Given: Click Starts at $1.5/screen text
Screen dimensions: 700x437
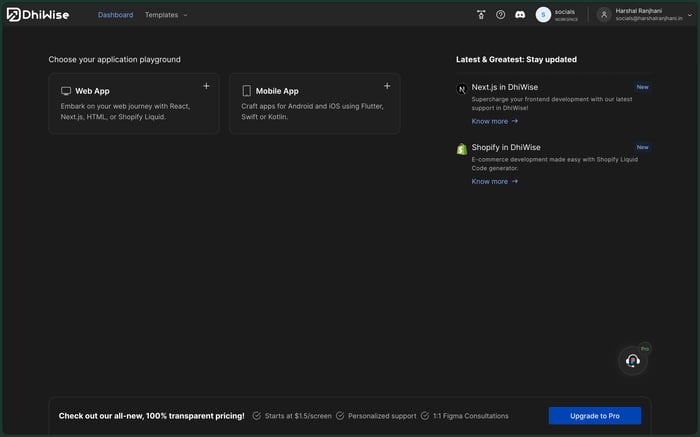Looking at the screenshot, I should pyautogui.click(x=298, y=416).
